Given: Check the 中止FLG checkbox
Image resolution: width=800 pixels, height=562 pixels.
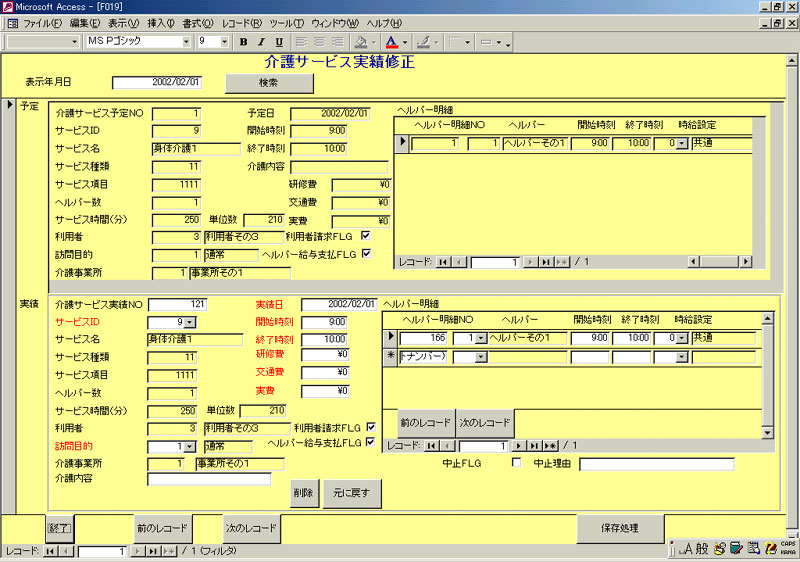Looking at the screenshot, I should [516, 463].
